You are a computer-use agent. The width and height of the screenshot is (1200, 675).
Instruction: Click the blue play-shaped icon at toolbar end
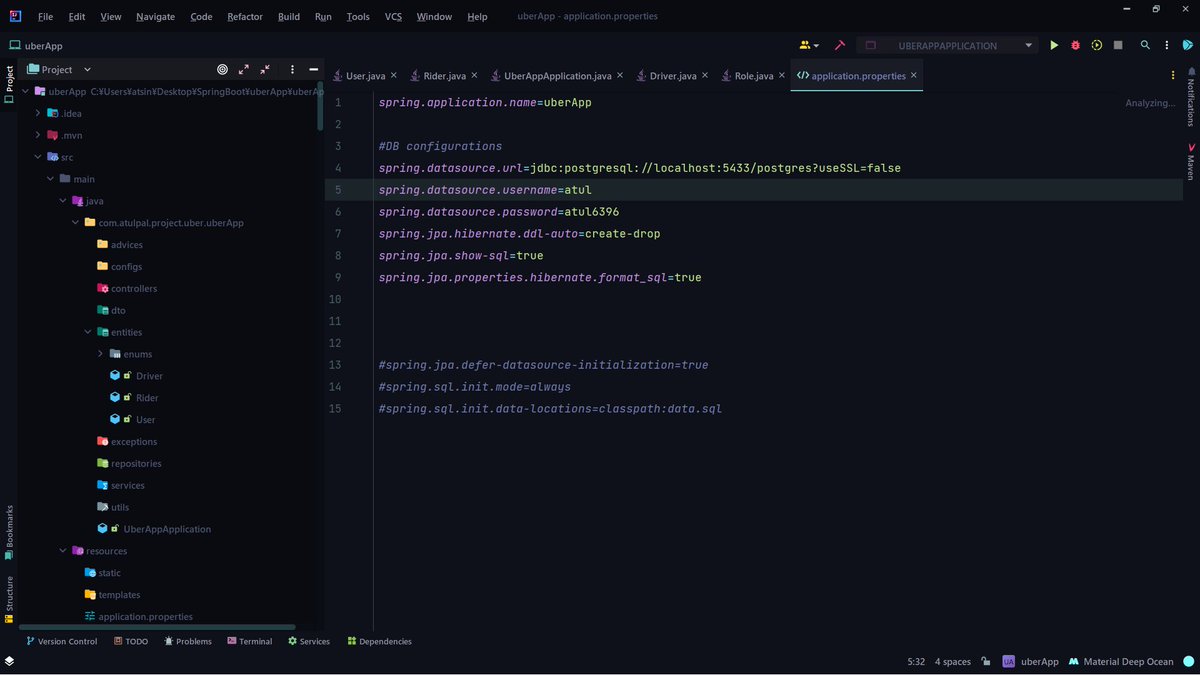[1190, 45]
